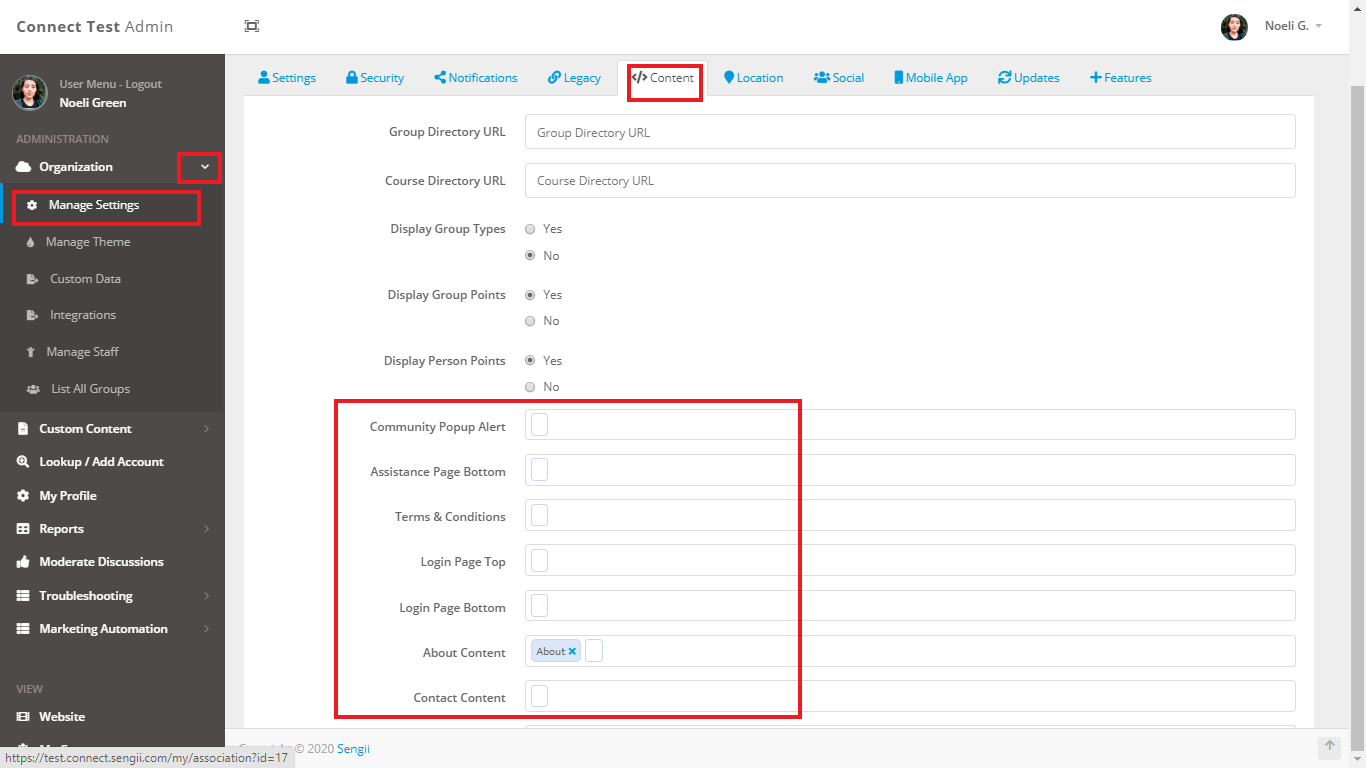Expand Marketing Automation chevron
This screenshot has width=1366, height=768.
tap(207, 629)
